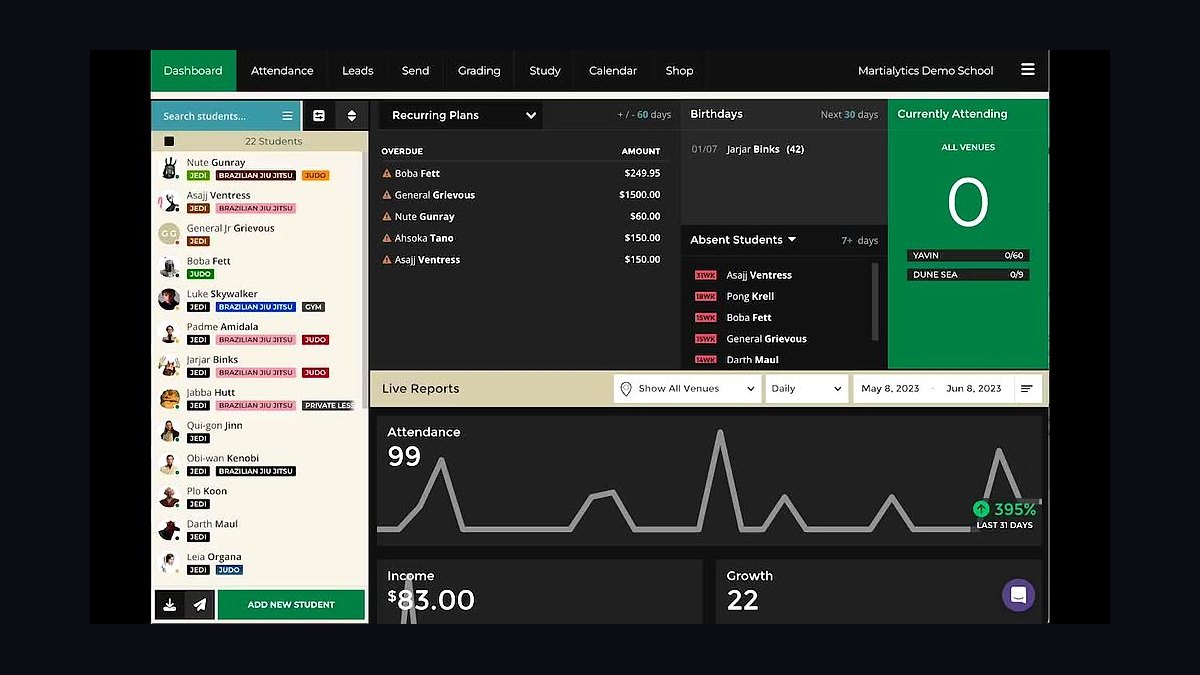The width and height of the screenshot is (1200, 675).
Task: Switch to the Leads tab
Action: (x=357, y=70)
